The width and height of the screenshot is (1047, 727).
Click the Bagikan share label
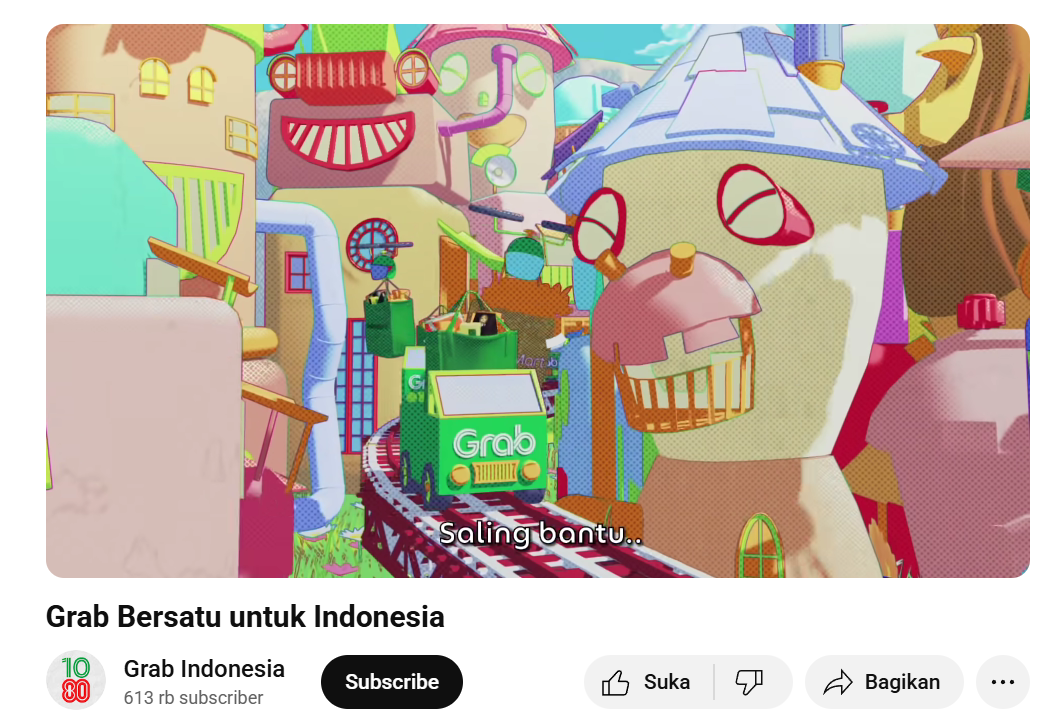click(902, 682)
